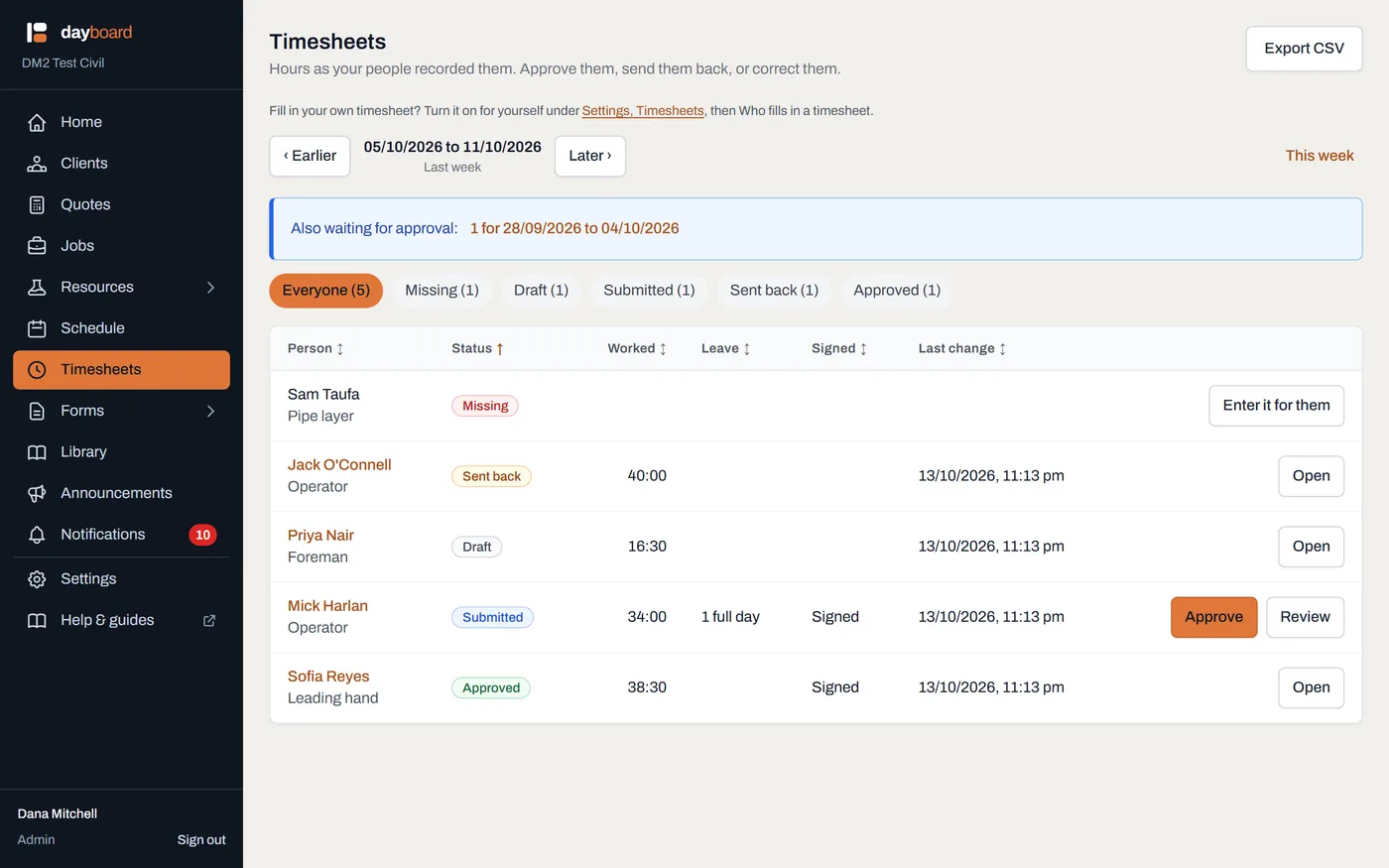Select the Everyone (5) filter tab
Viewport: 1389px width, 868px height.
(326, 291)
